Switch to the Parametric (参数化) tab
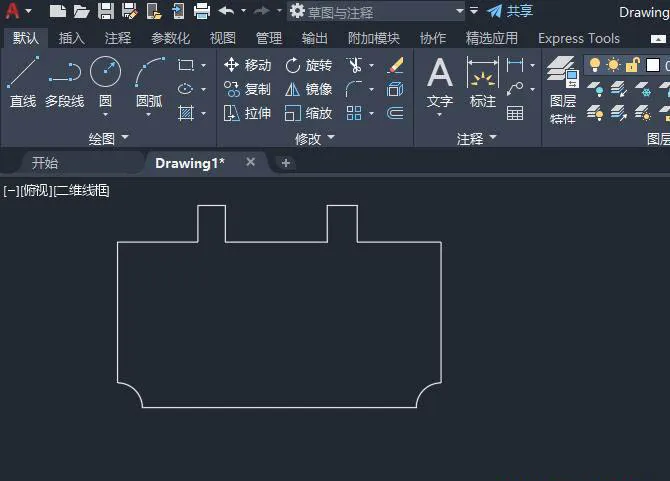The width and height of the screenshot is (670, 481). [170, 38]
